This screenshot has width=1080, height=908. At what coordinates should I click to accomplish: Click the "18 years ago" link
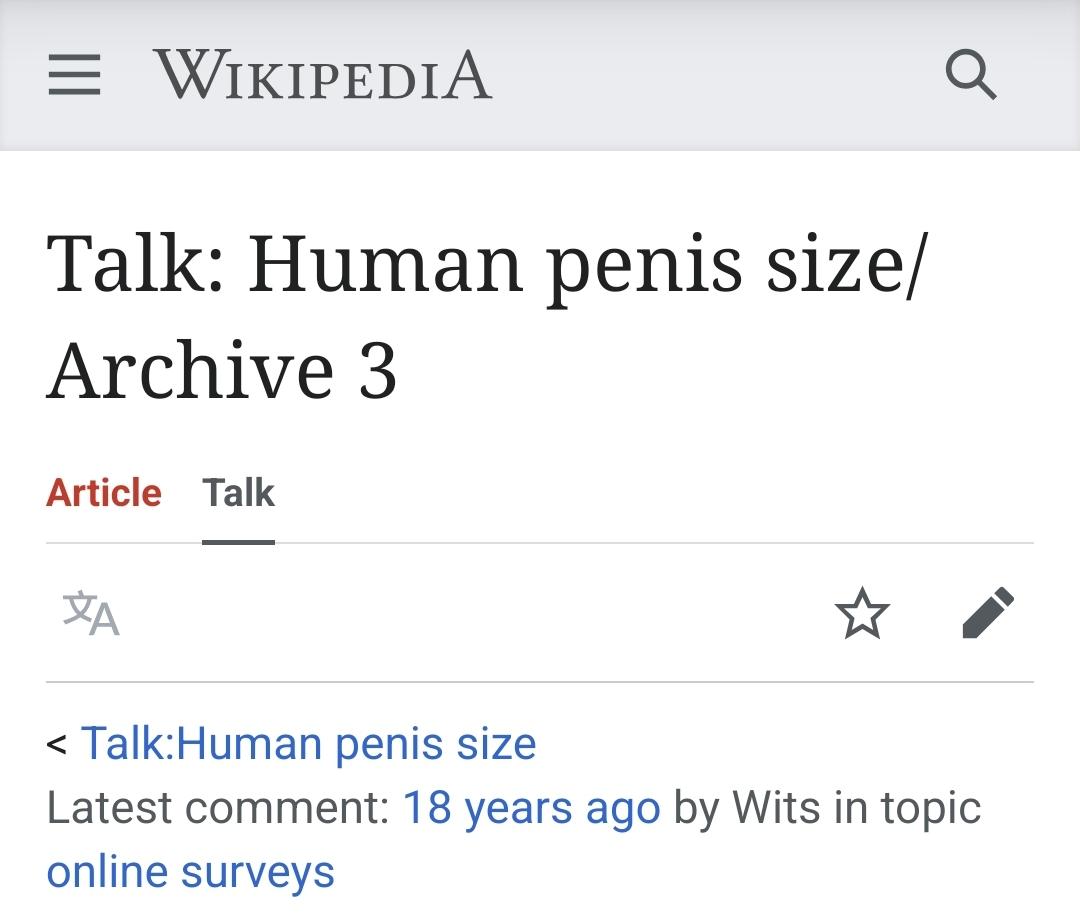531,808
